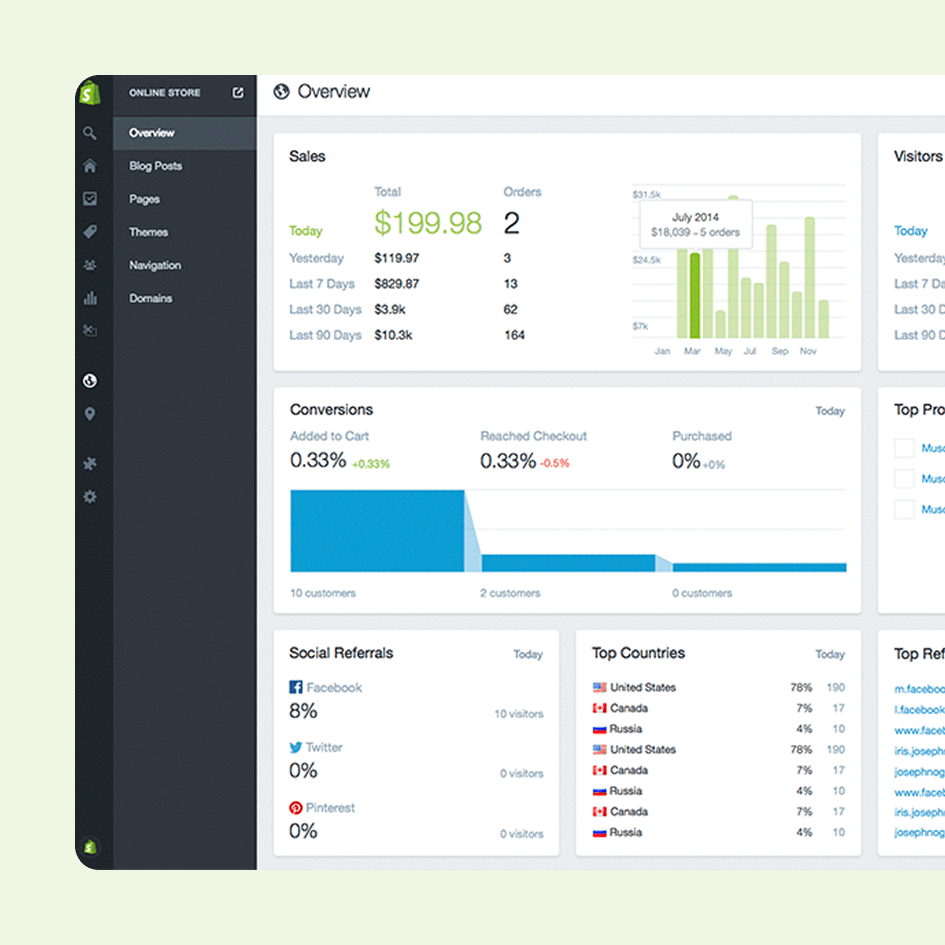Open Discounts scissors icon
The width and height of the screenshot is (945, 945).
(90, 331)
